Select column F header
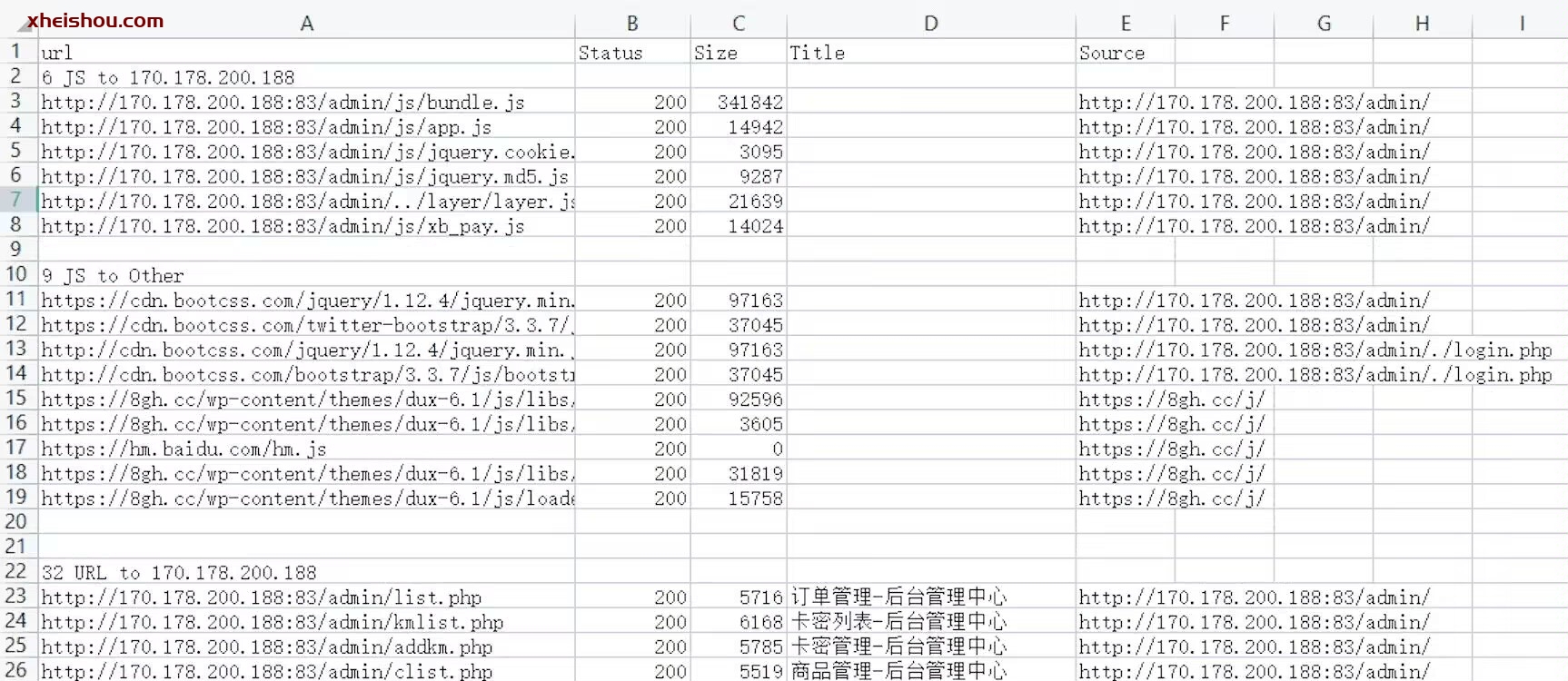 pyautogui.click(x=1225, y=24)
